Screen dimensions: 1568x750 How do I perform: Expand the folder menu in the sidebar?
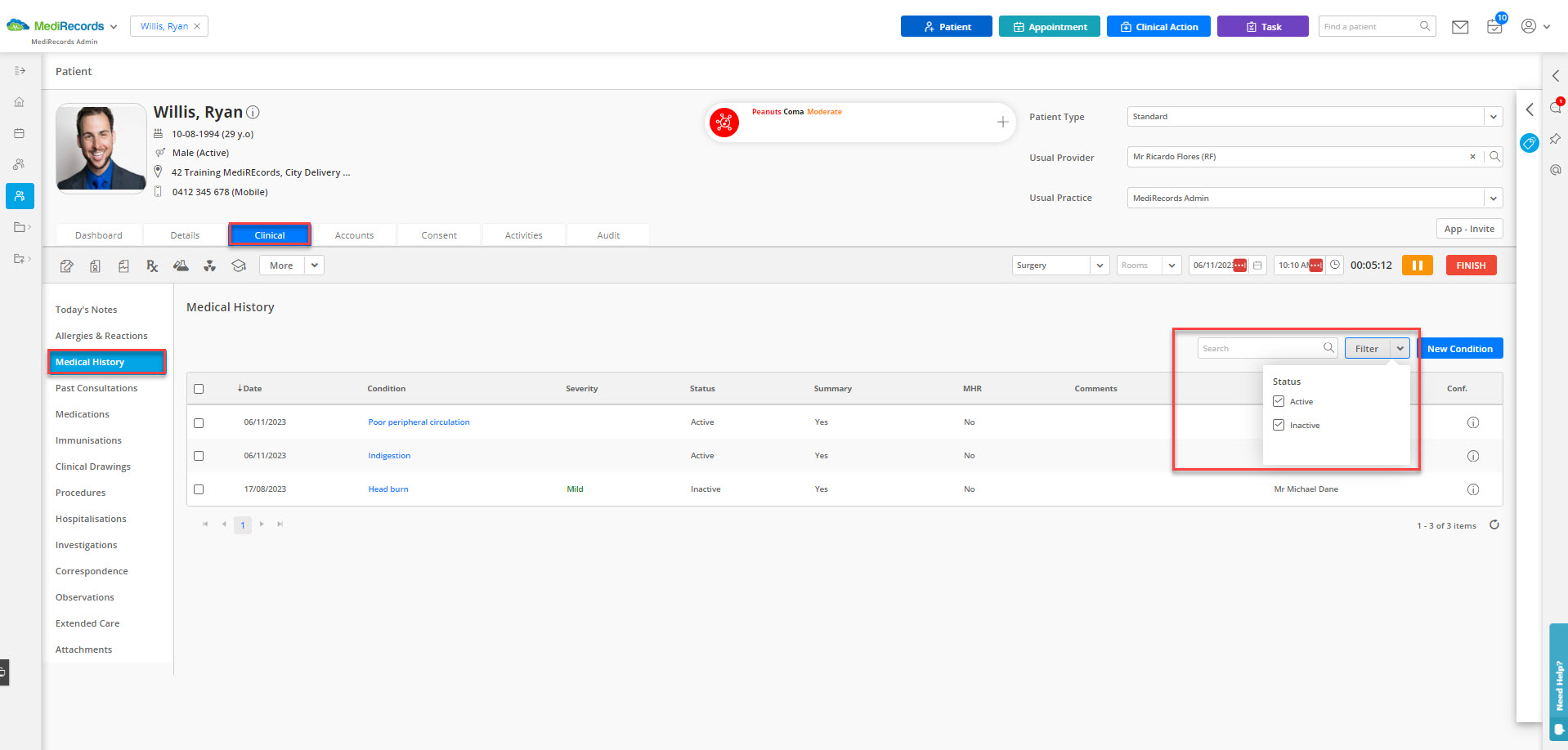click(x=22, y=227)
